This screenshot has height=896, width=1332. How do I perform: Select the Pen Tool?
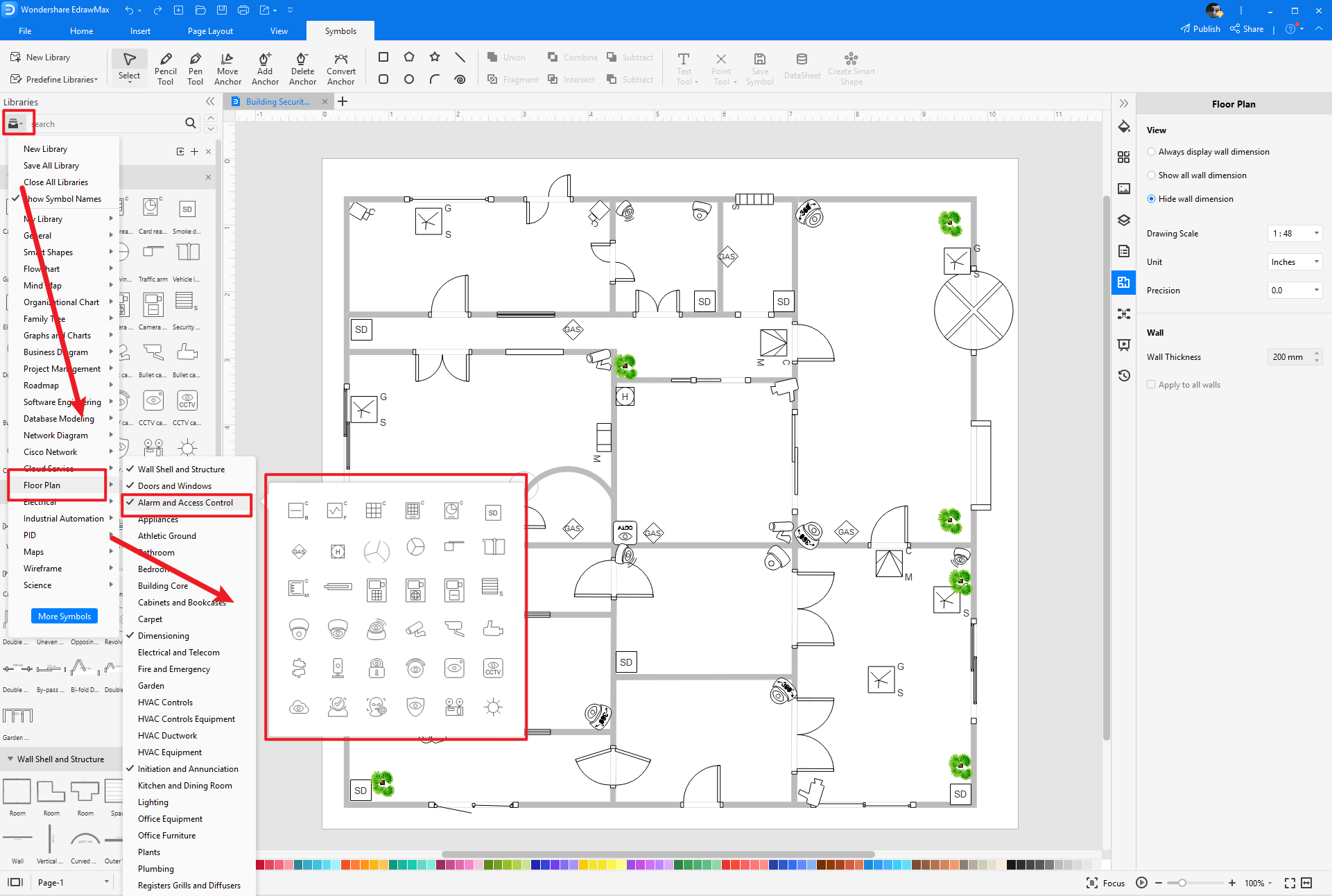pos(196,68)
